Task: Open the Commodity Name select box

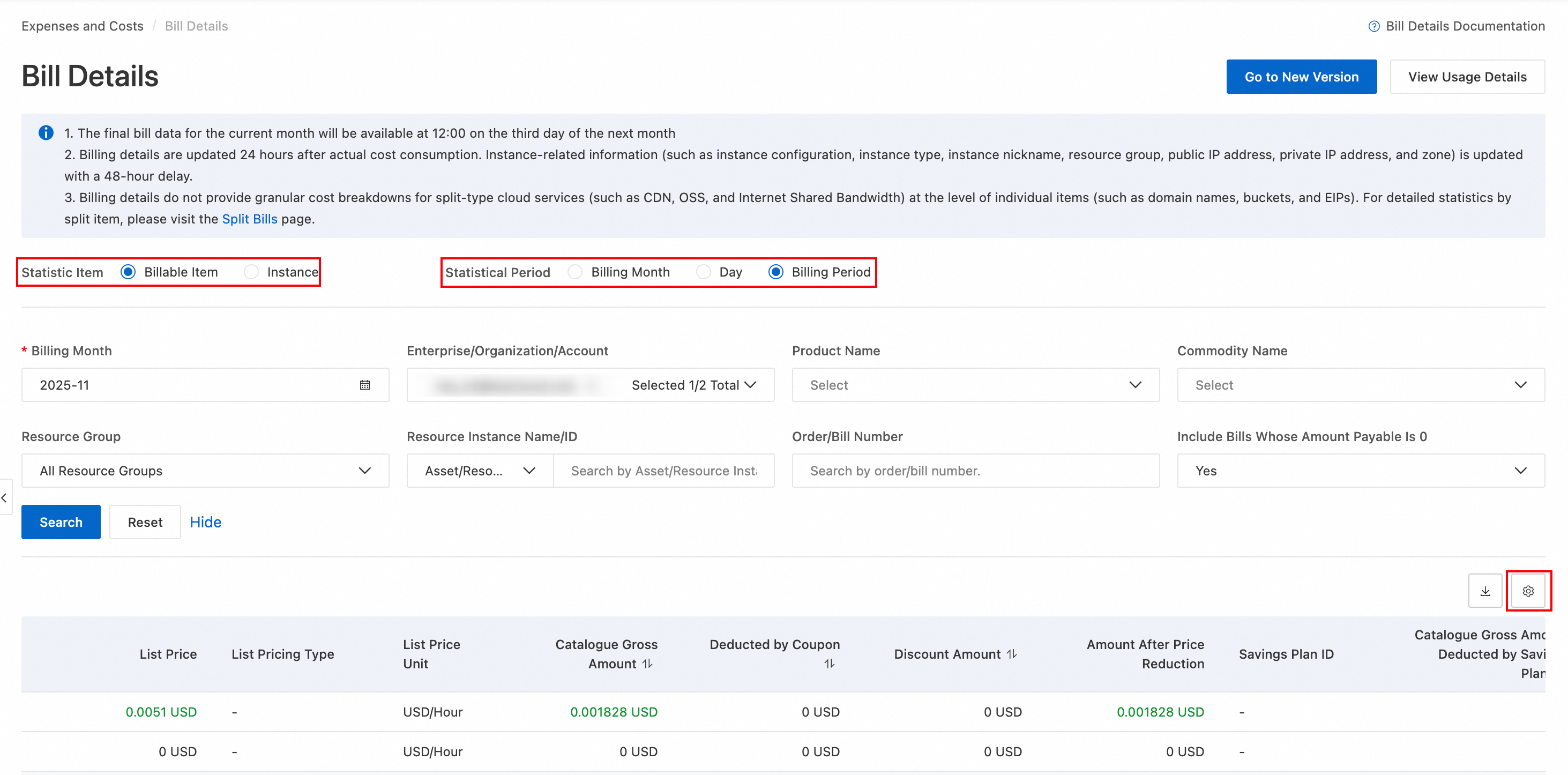Action: pyautogui.click(x=1360, y=385)
